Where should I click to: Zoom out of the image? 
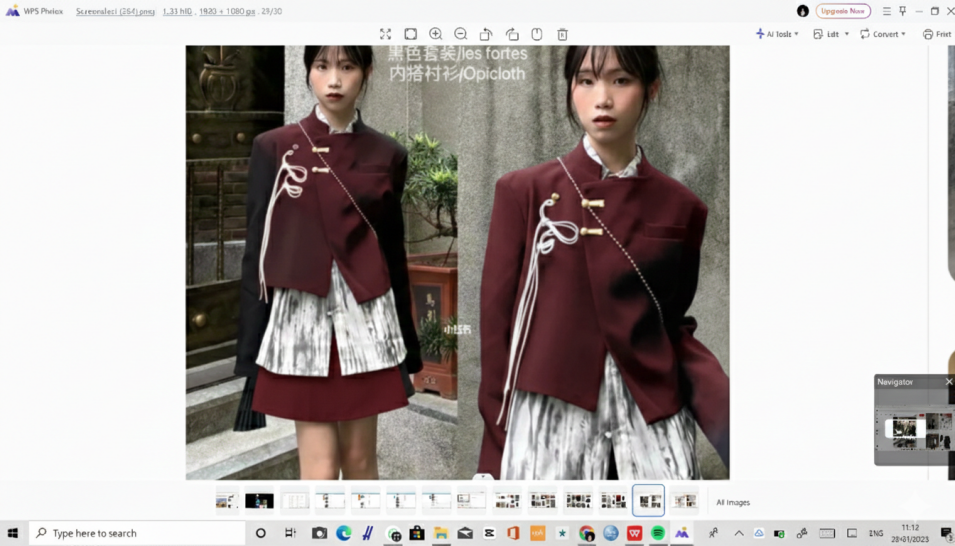461,34
